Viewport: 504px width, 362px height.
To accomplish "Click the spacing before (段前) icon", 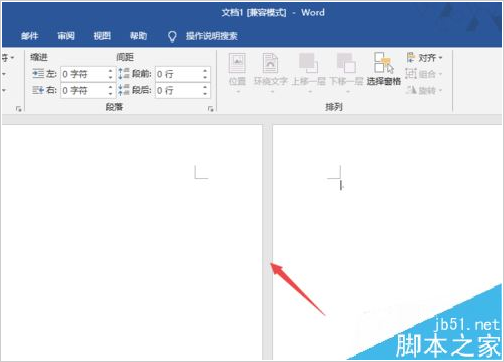I will (x=124, y=74).
